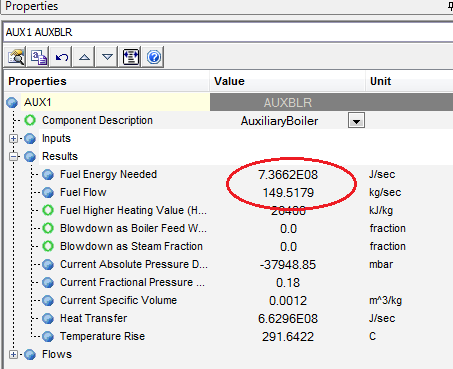Click the 6.6296E08 value cell

coord(288,319)
